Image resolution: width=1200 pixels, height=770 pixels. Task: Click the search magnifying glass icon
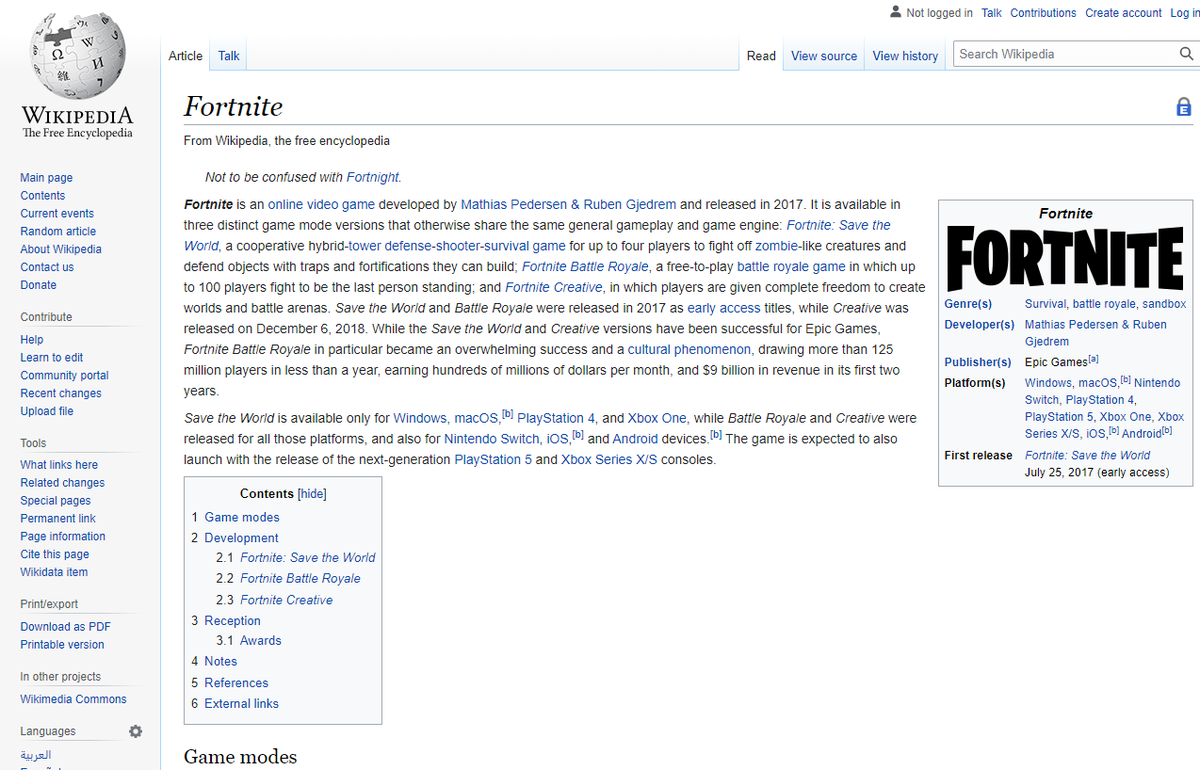[1186, 54]
